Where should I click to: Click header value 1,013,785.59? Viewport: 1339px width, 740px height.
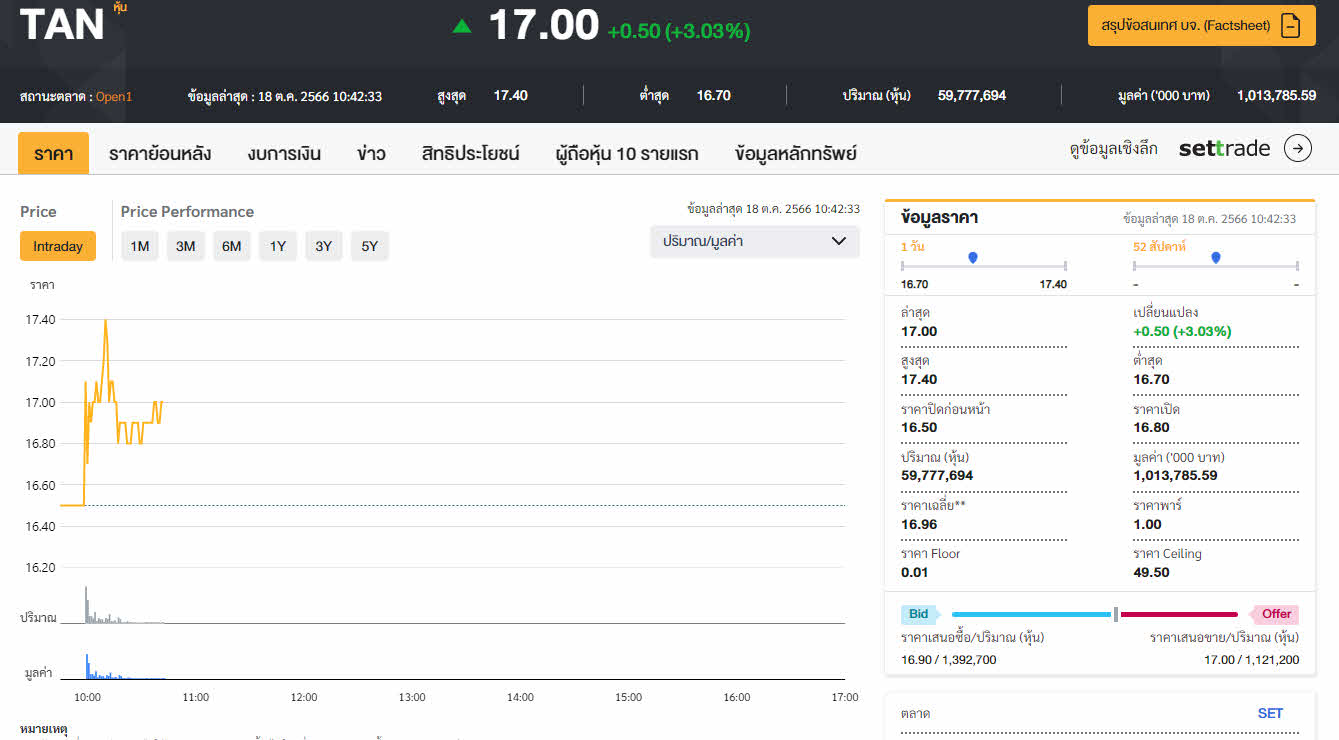click(x=1276, y=96)
